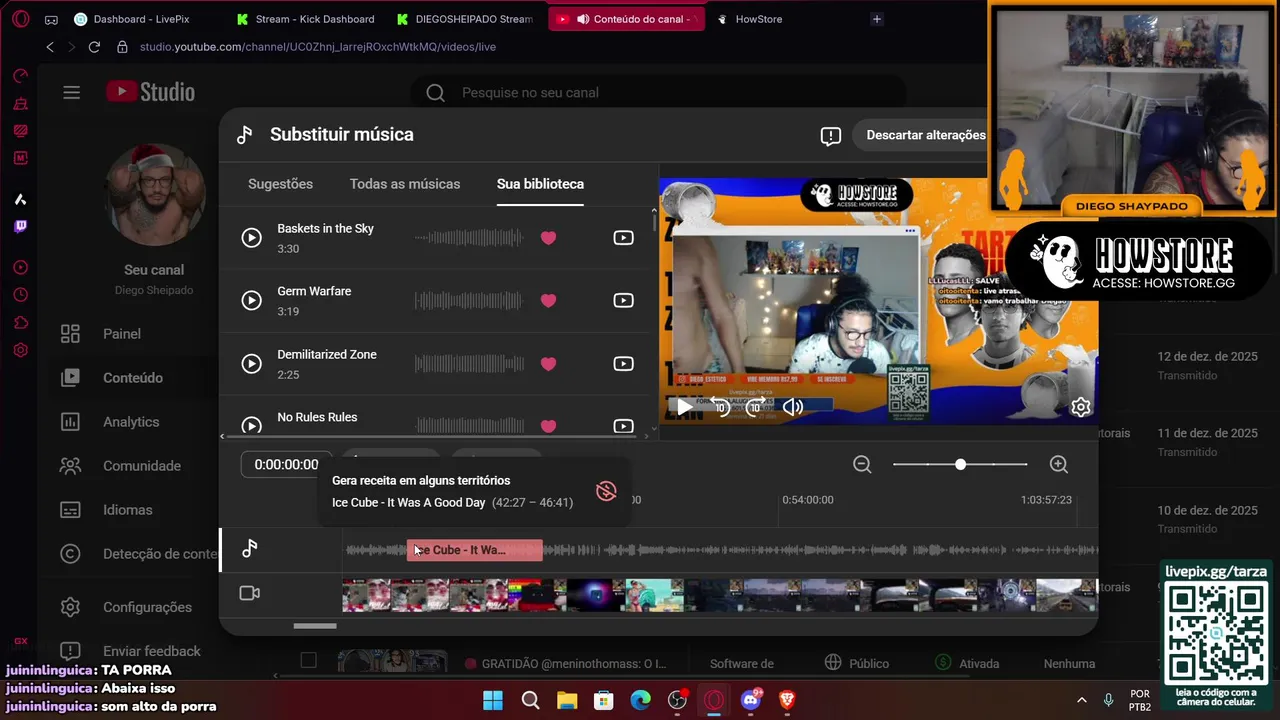Play preview of Germ Warfare track
The width and height of the screenshot is (1280, 720).
[x=251, y=301]
